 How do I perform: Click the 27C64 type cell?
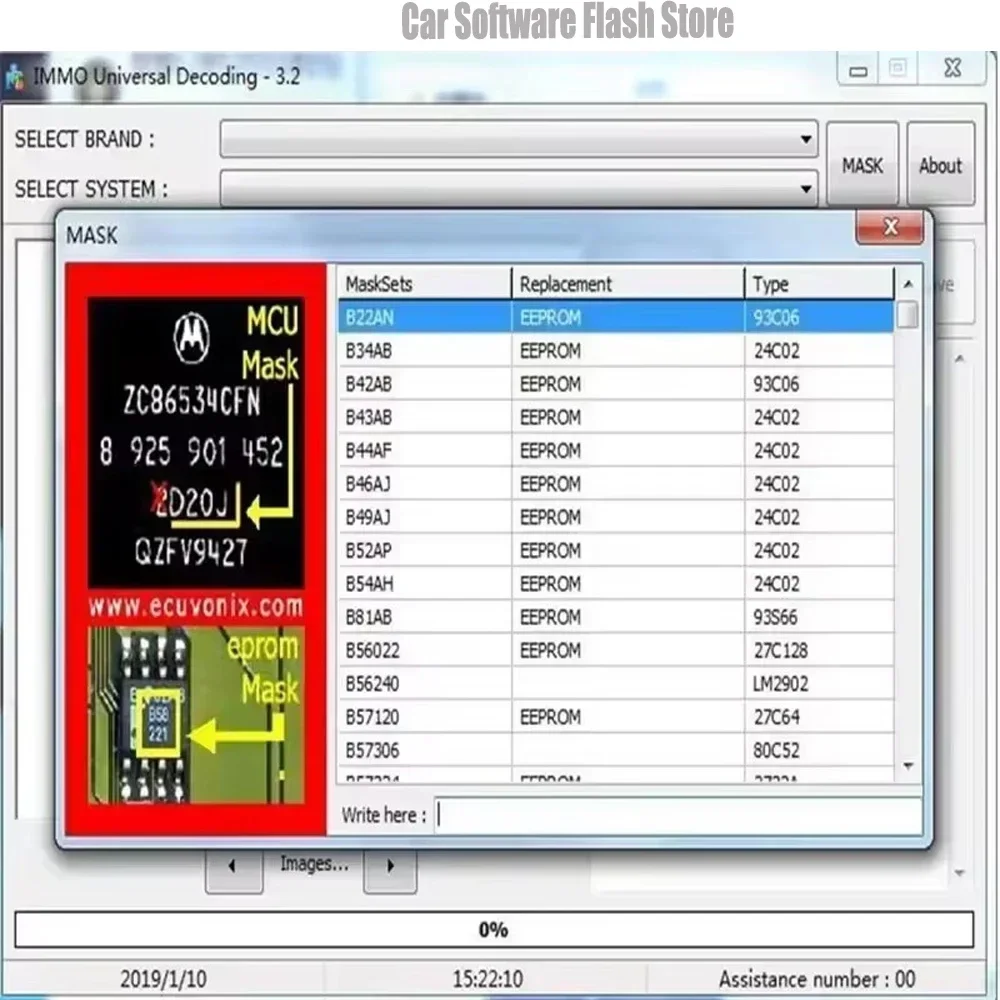(x=820, y=716)
